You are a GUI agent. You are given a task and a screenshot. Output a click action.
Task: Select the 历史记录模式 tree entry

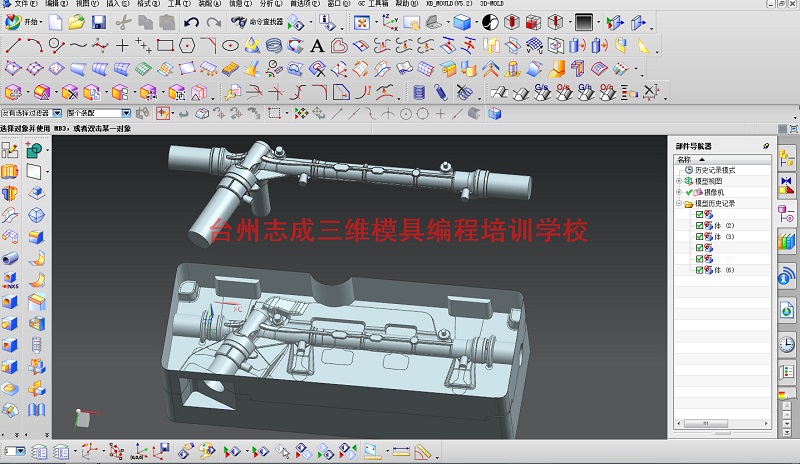click(x=715, y=170)
